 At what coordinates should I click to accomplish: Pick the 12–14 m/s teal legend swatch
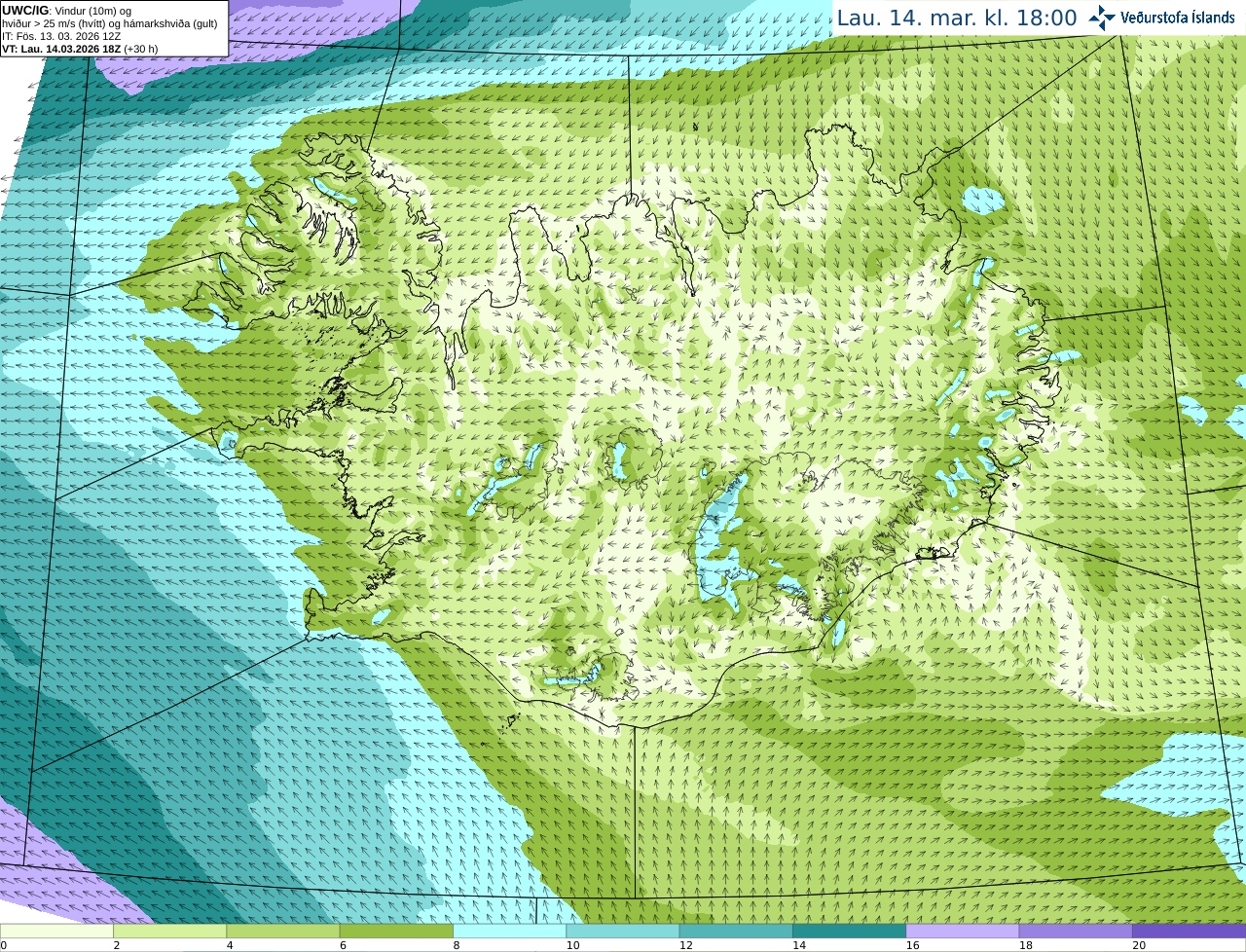coord(736,931)
